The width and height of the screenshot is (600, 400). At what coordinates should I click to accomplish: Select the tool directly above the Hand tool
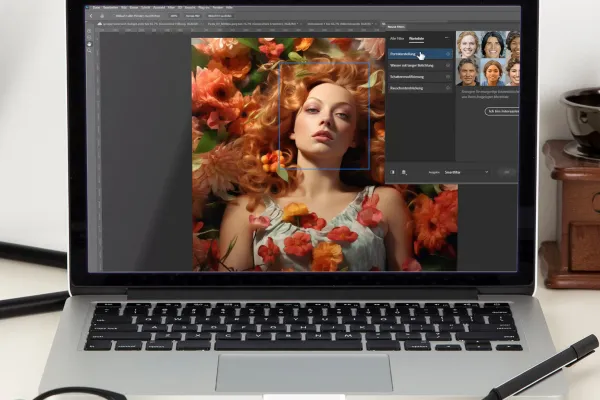click(89, 38)
